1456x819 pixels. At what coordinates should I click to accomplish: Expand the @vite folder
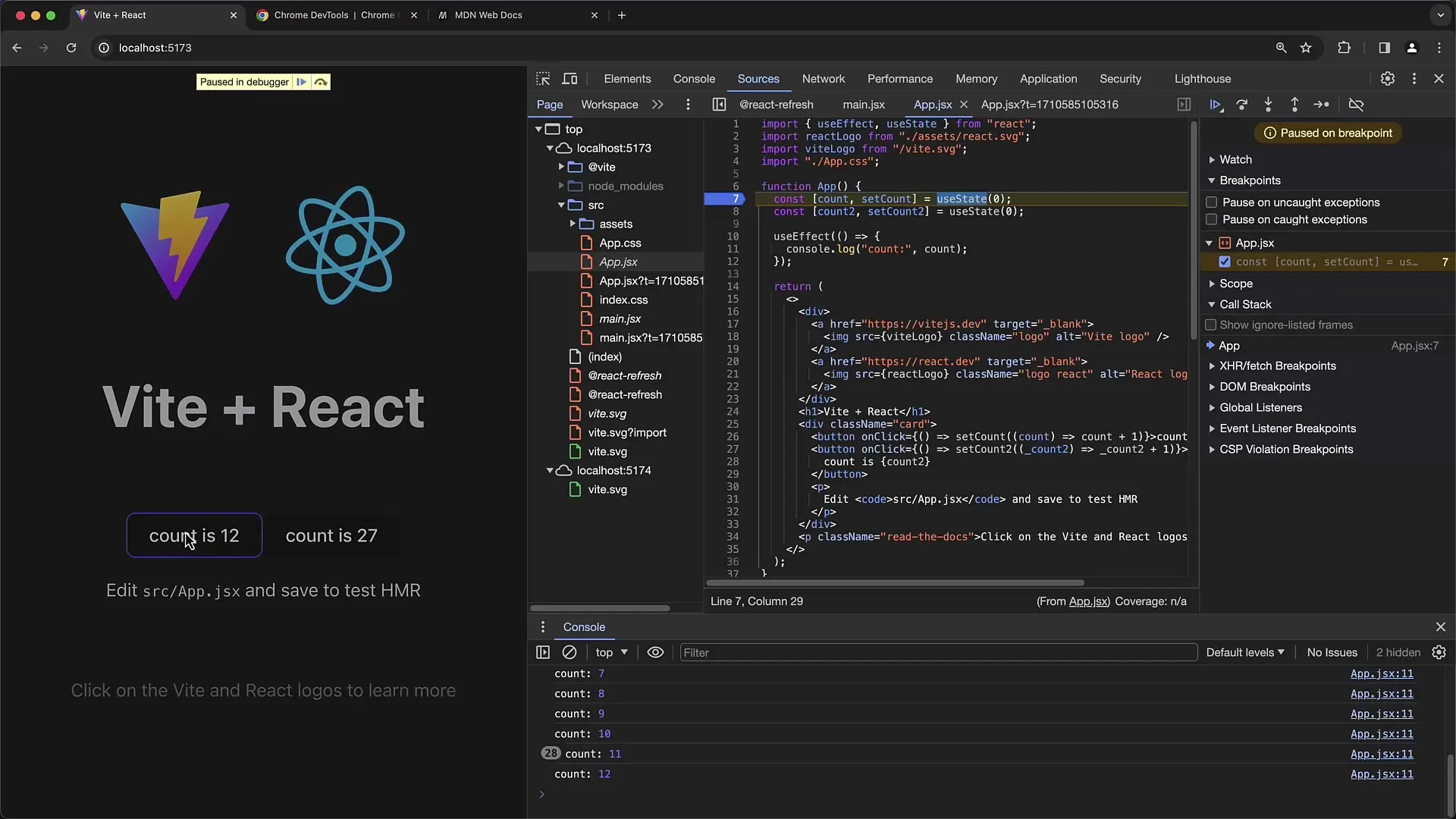point(562,167)
